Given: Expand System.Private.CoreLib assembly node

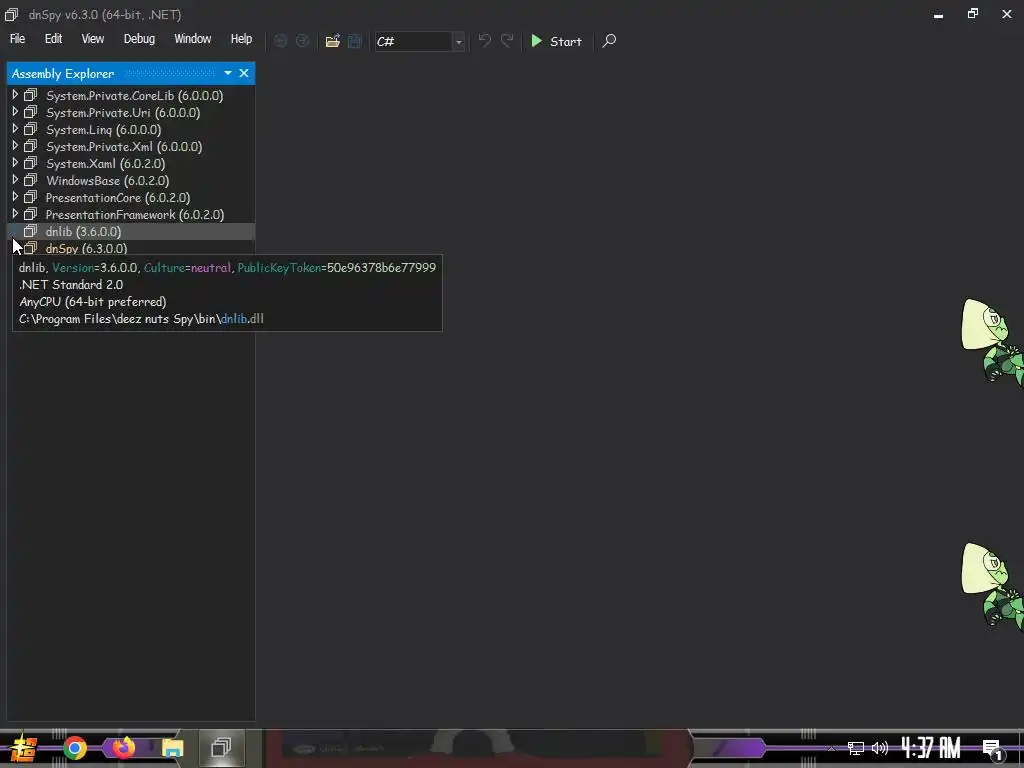Looking at the screenshot, I should [15, 95].
